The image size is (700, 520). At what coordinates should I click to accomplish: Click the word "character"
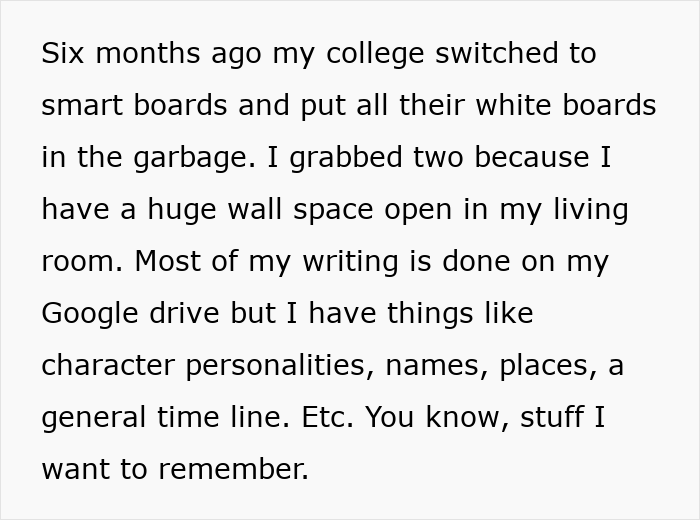pos(108,366)
